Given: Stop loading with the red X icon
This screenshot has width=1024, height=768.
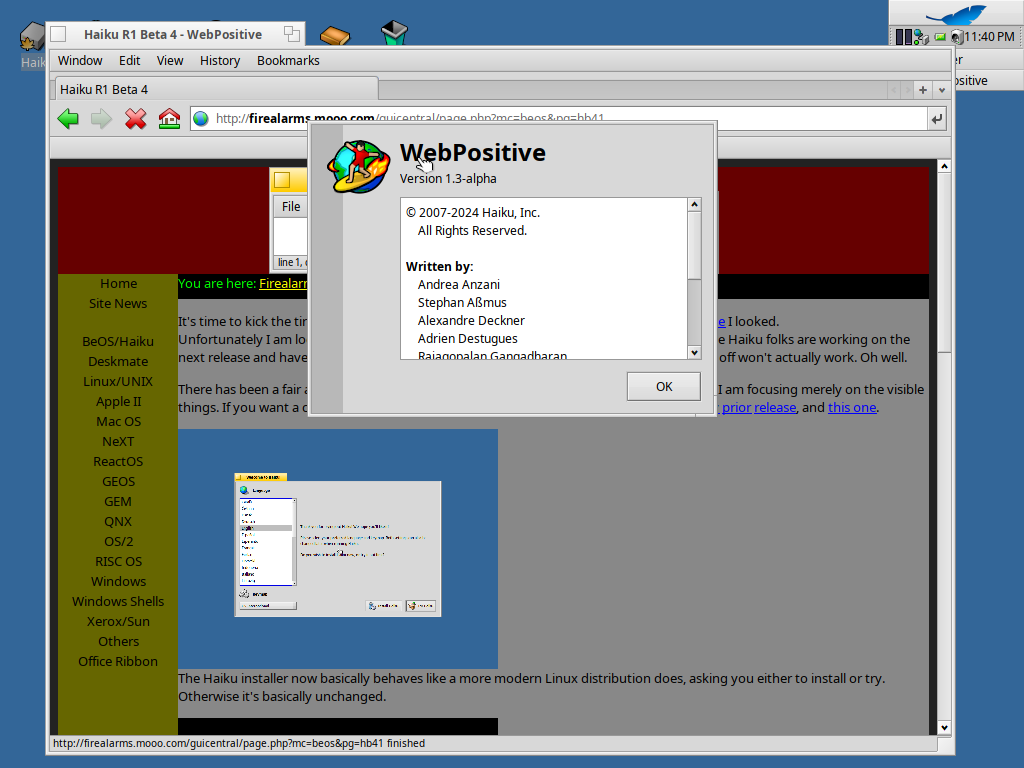Looking at the screenshot, I should [x=135, y=119].
